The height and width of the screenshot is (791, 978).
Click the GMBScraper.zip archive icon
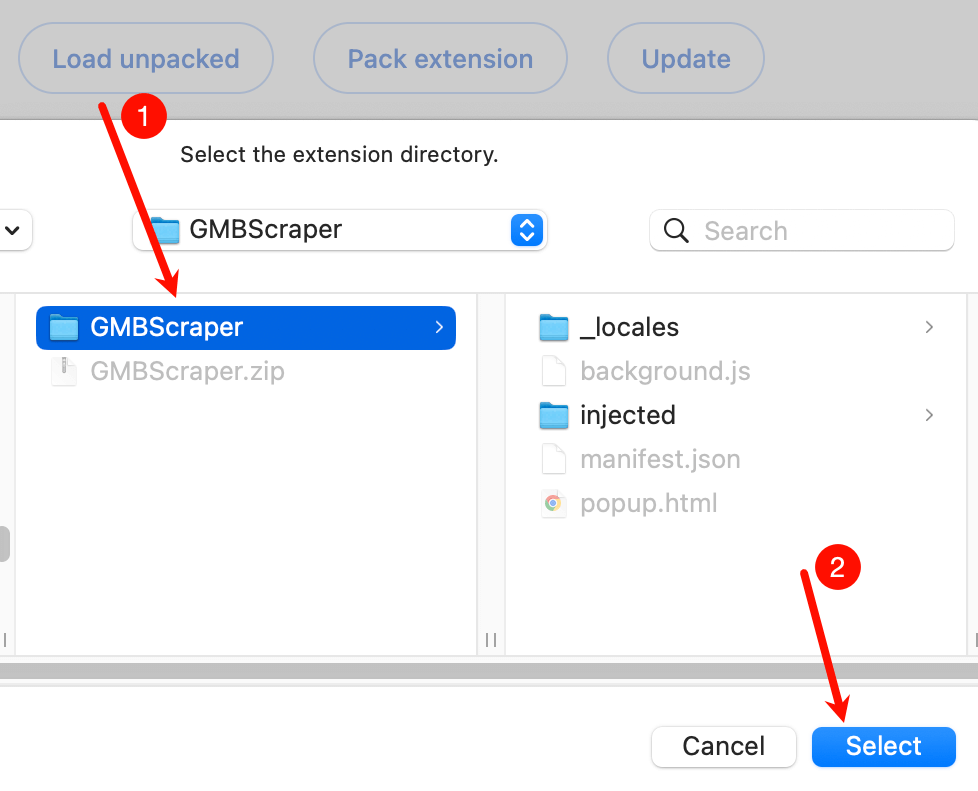coord(64,371)
